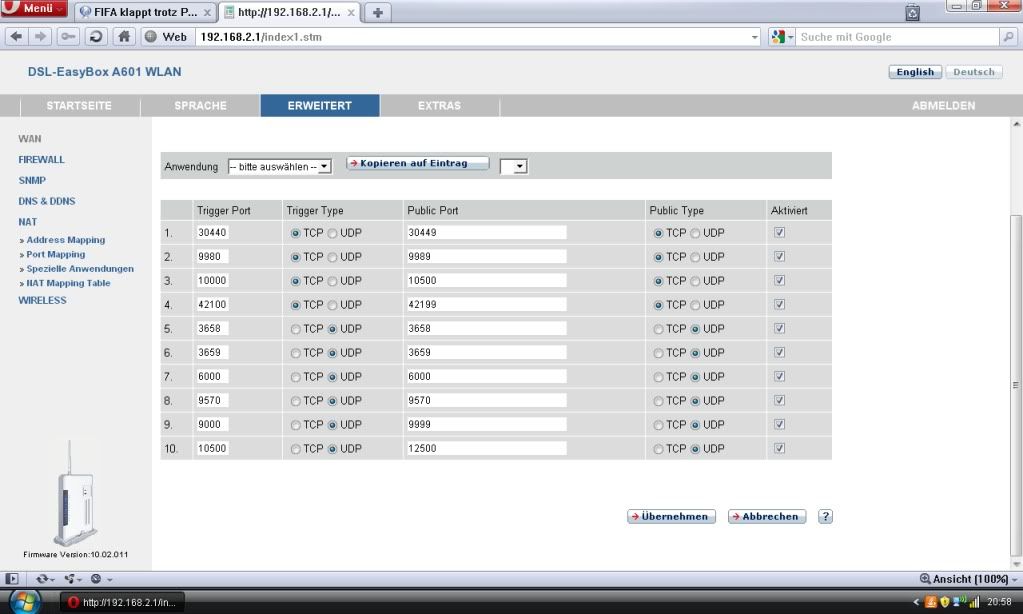Viewport: 1023px width, 614px height.
Task: Click the Back navigation arrow
Action: [16, 36]
